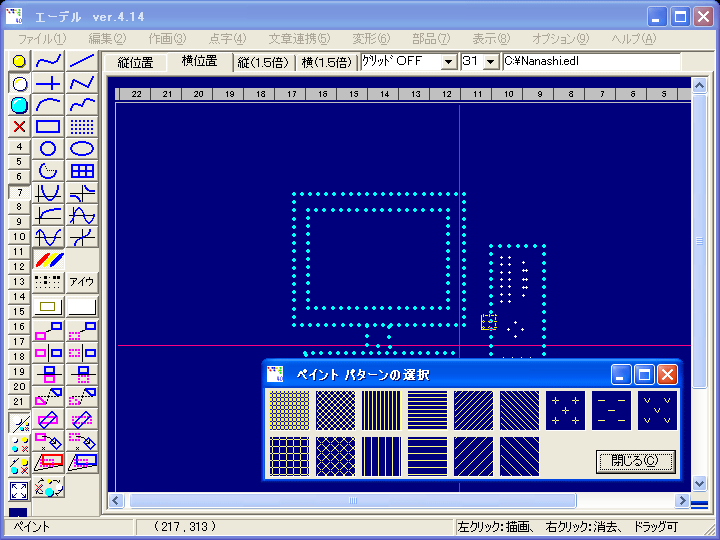Open the 点字 menu
Image resolution: width=720 pixels, height=540 pixels.
(227, 39)
